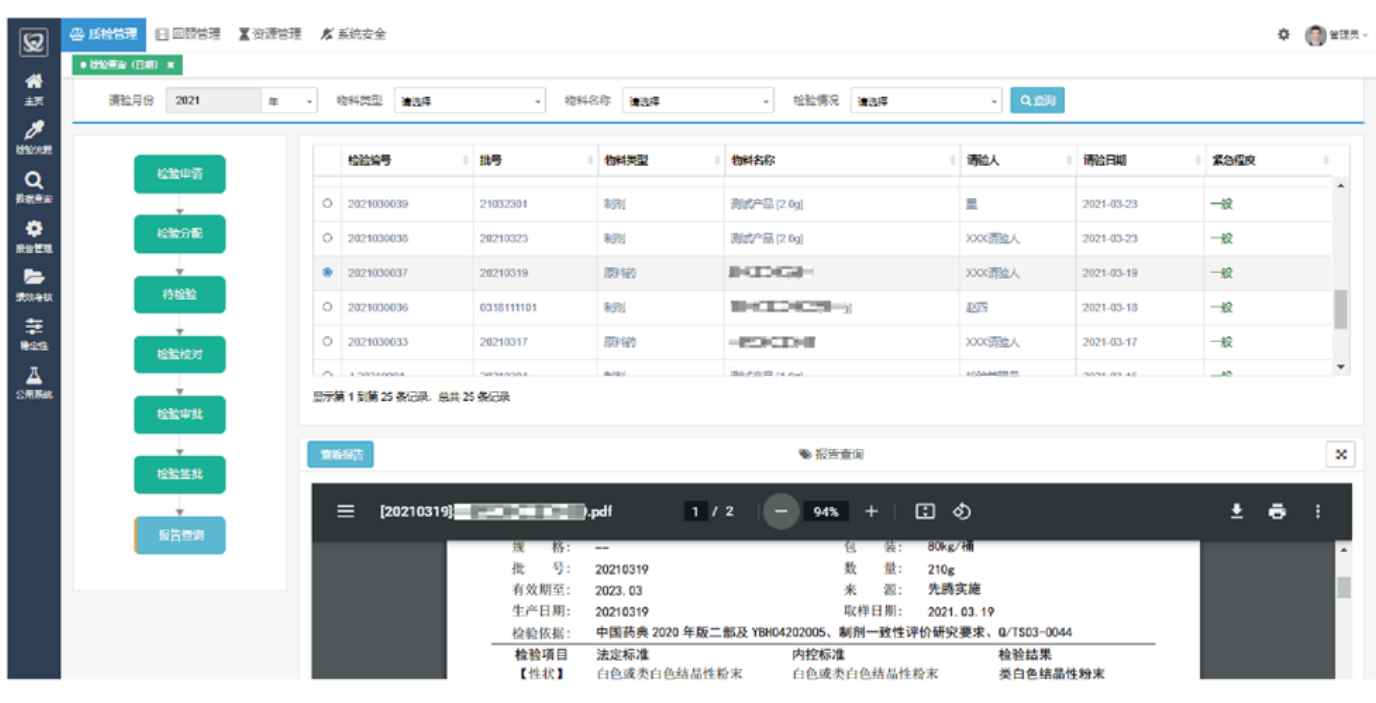1376x703 pixels.
Task: Select radio button for record 2021030033
Action: (x=327, y=342)
